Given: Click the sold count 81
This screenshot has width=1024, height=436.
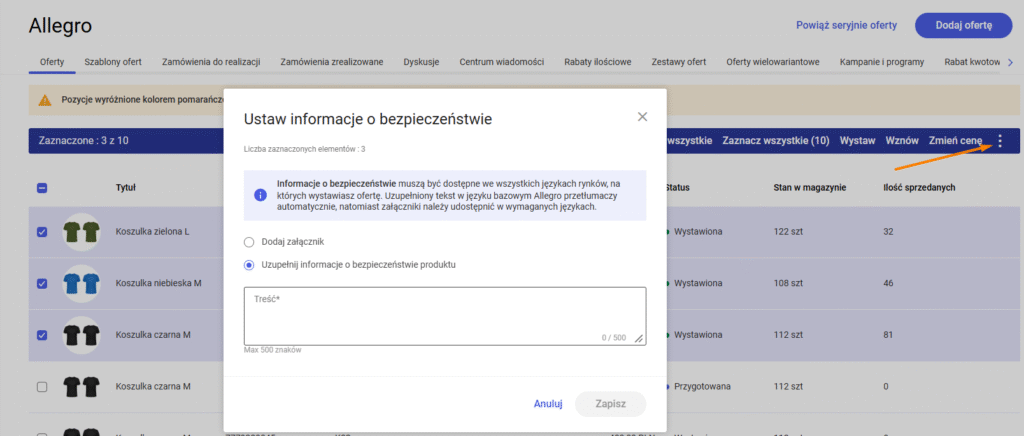Looking at the screenshot, I should 888,335.
